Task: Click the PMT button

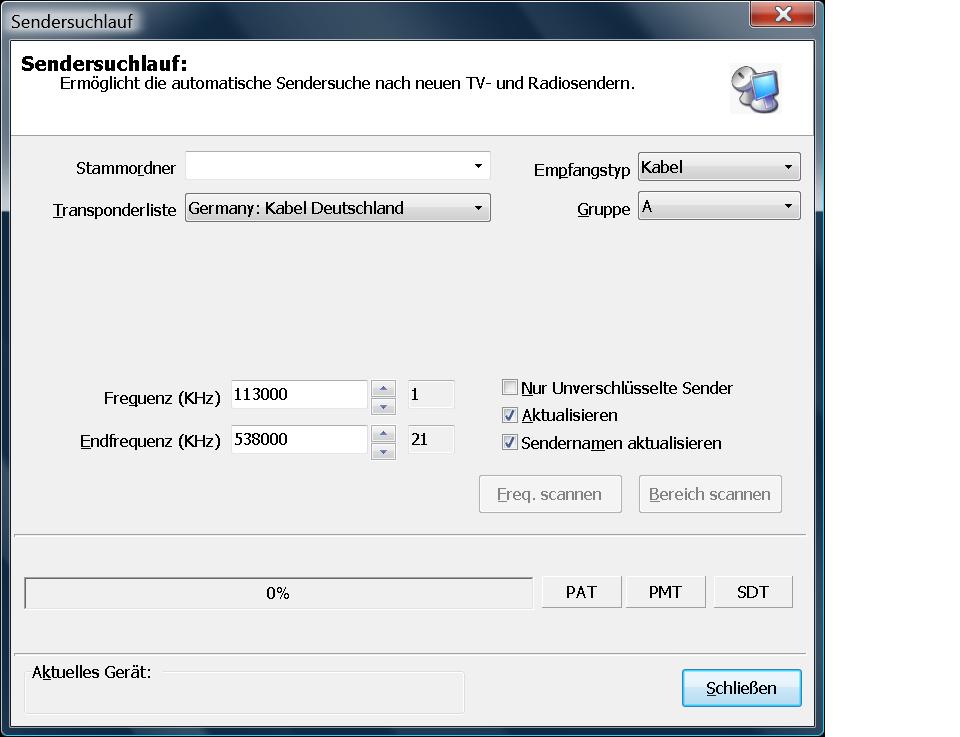Action: (x=665, y=592)
